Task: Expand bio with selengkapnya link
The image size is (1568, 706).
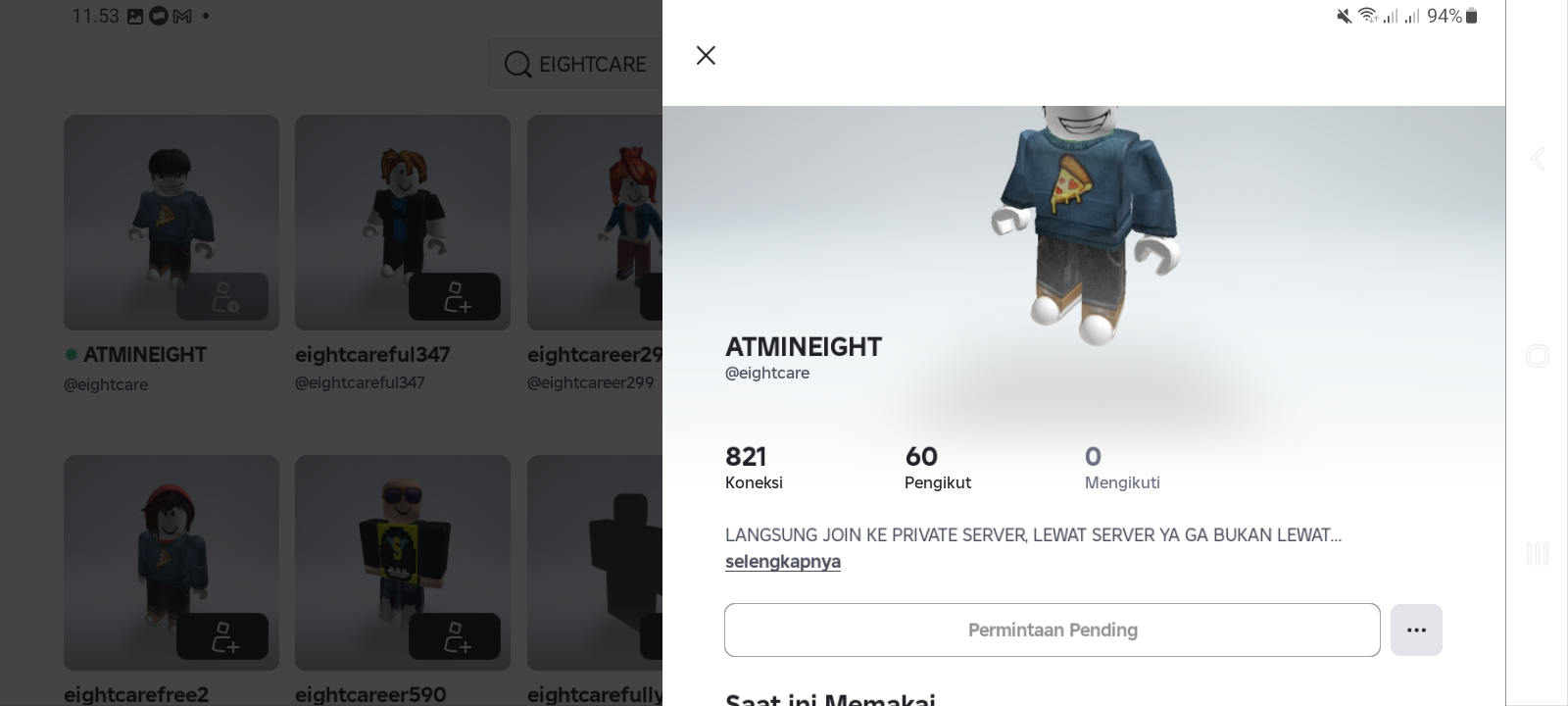Action: click(x=783, y=562)
